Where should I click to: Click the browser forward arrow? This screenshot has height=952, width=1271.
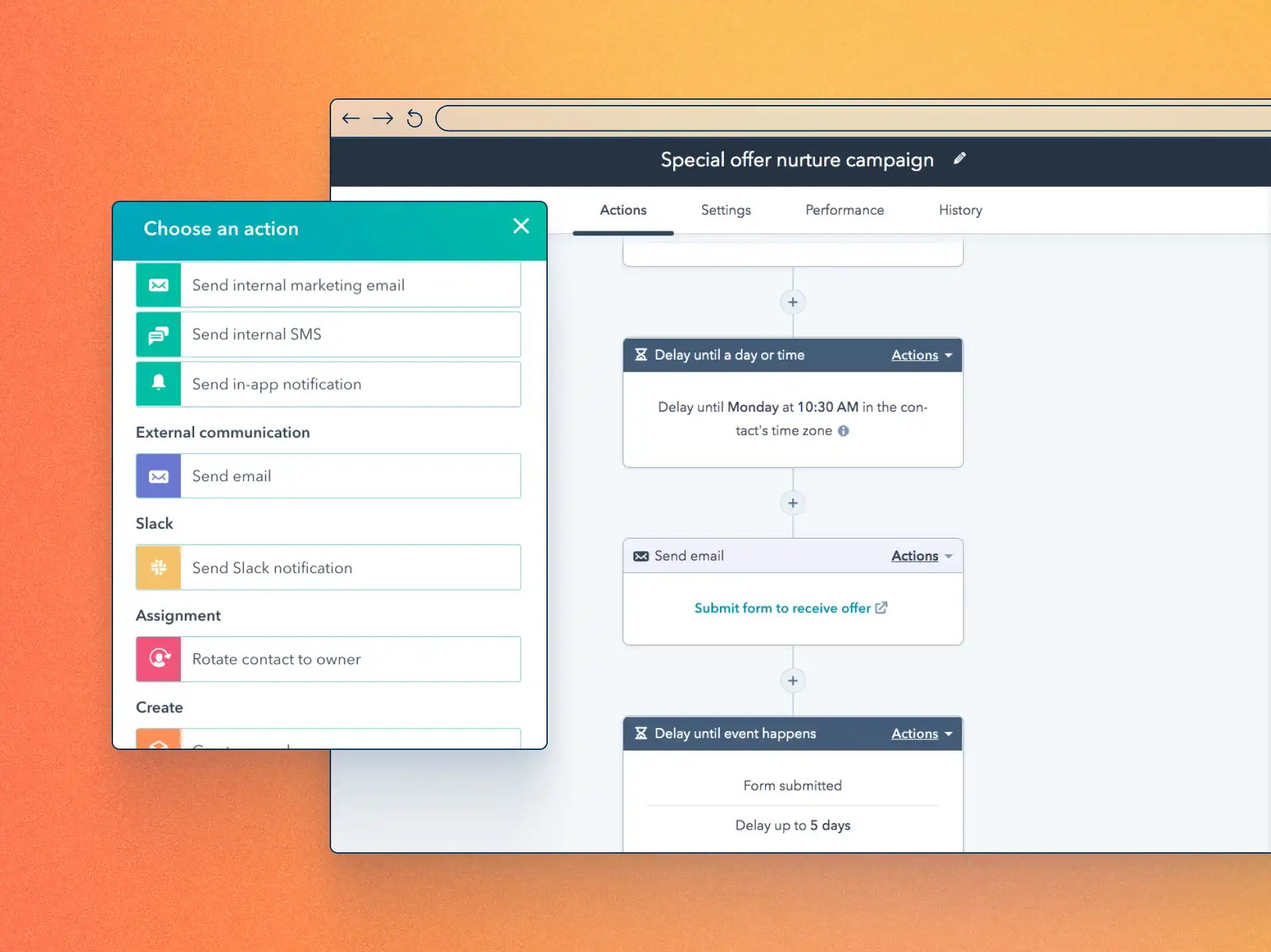382,118
